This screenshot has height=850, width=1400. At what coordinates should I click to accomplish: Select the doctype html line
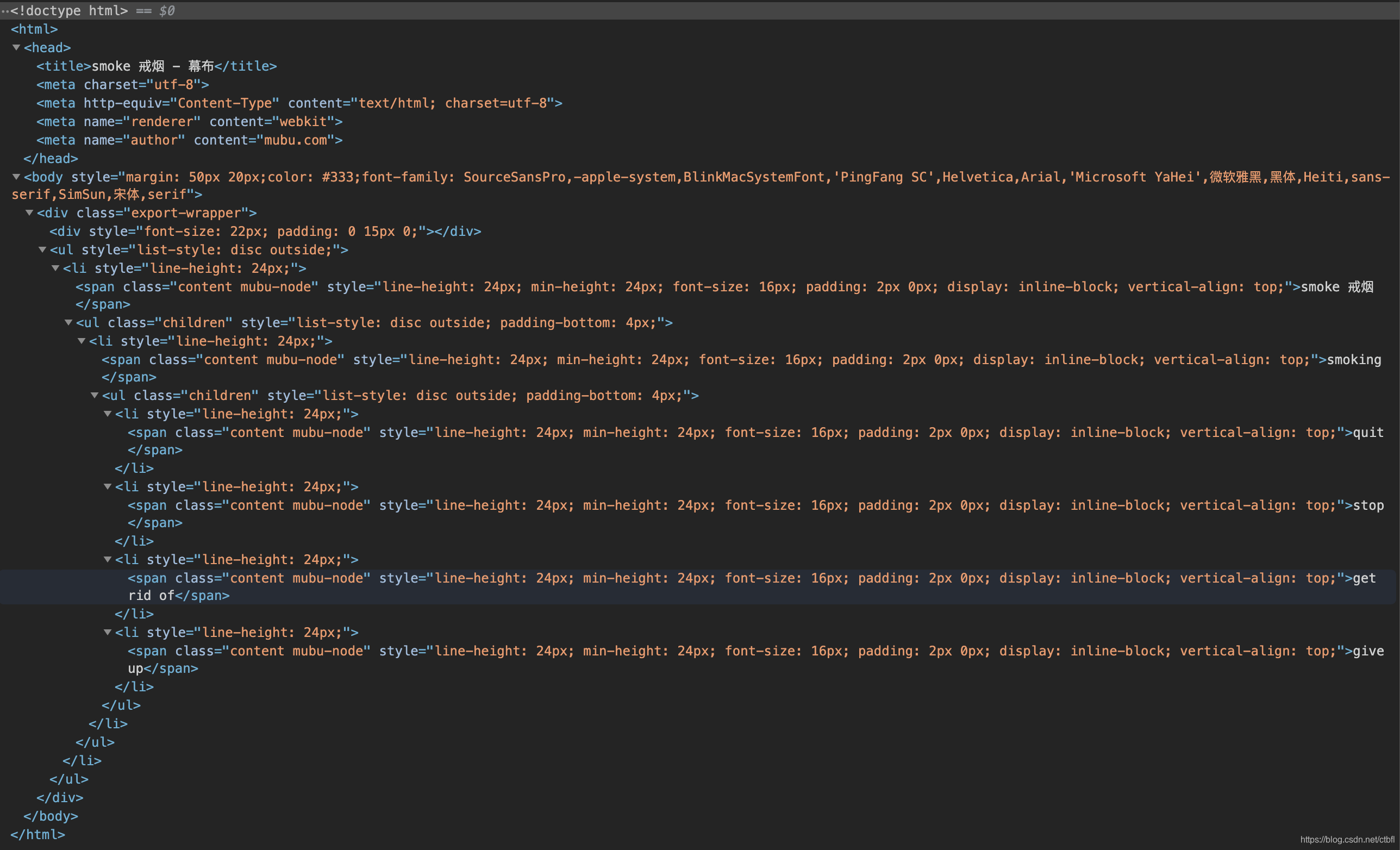pyautogui.click(x=68, y=11)
